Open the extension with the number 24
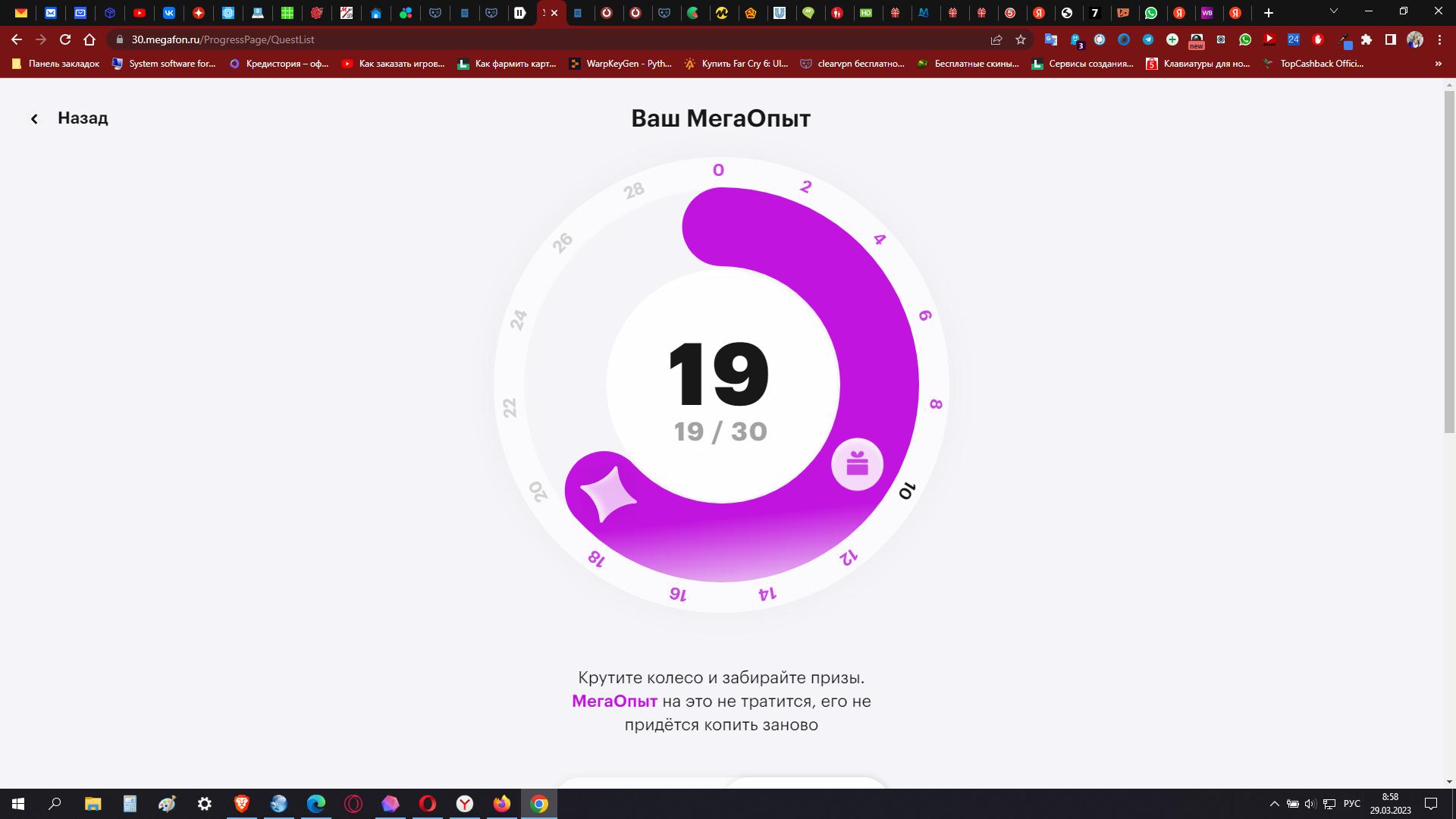The image size is (1456, 819). coord(1294,39)
